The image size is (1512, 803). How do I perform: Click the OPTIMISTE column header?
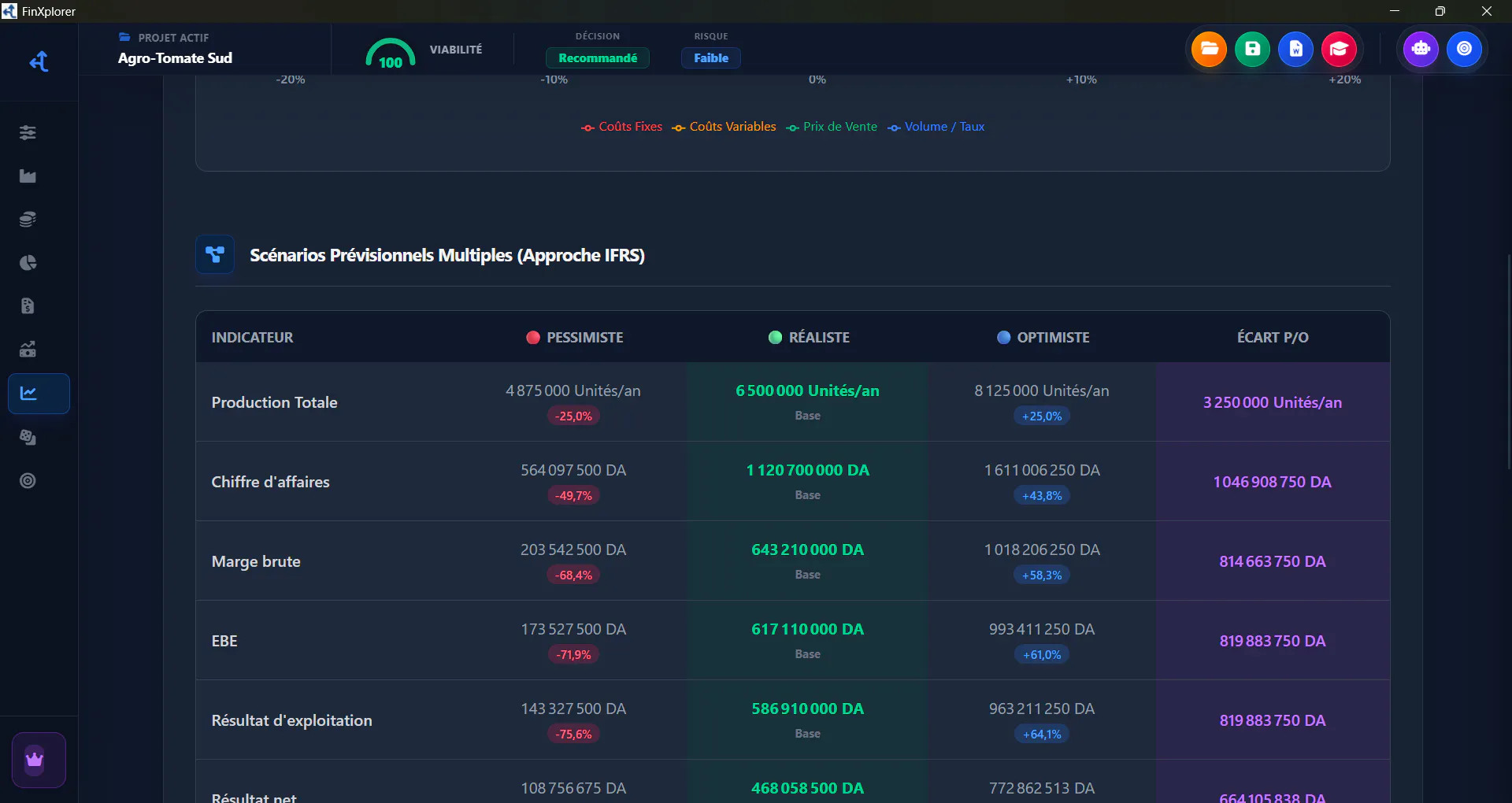(1043, 338)
